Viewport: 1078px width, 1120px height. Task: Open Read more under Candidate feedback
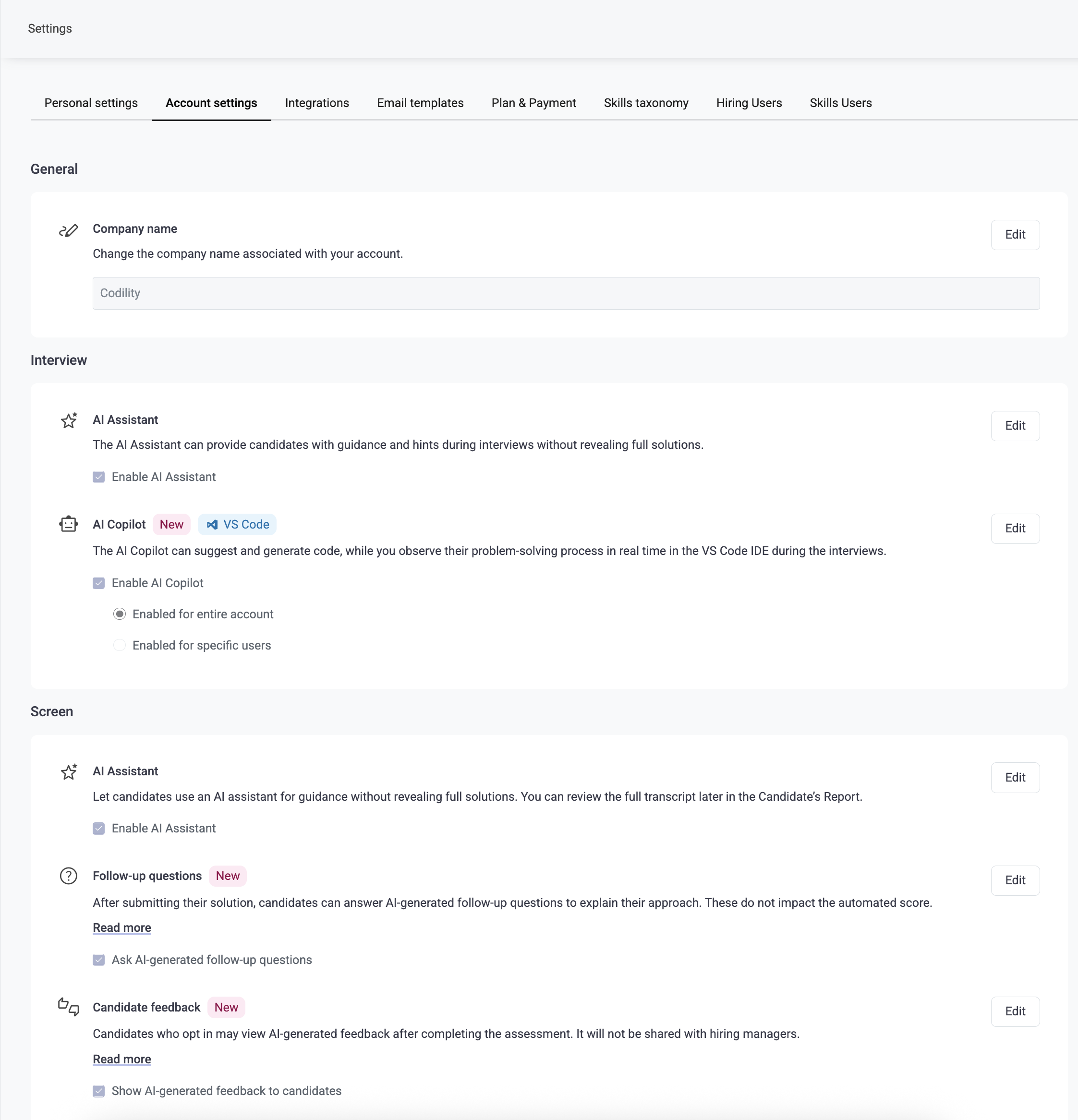tap(122, 1060)
